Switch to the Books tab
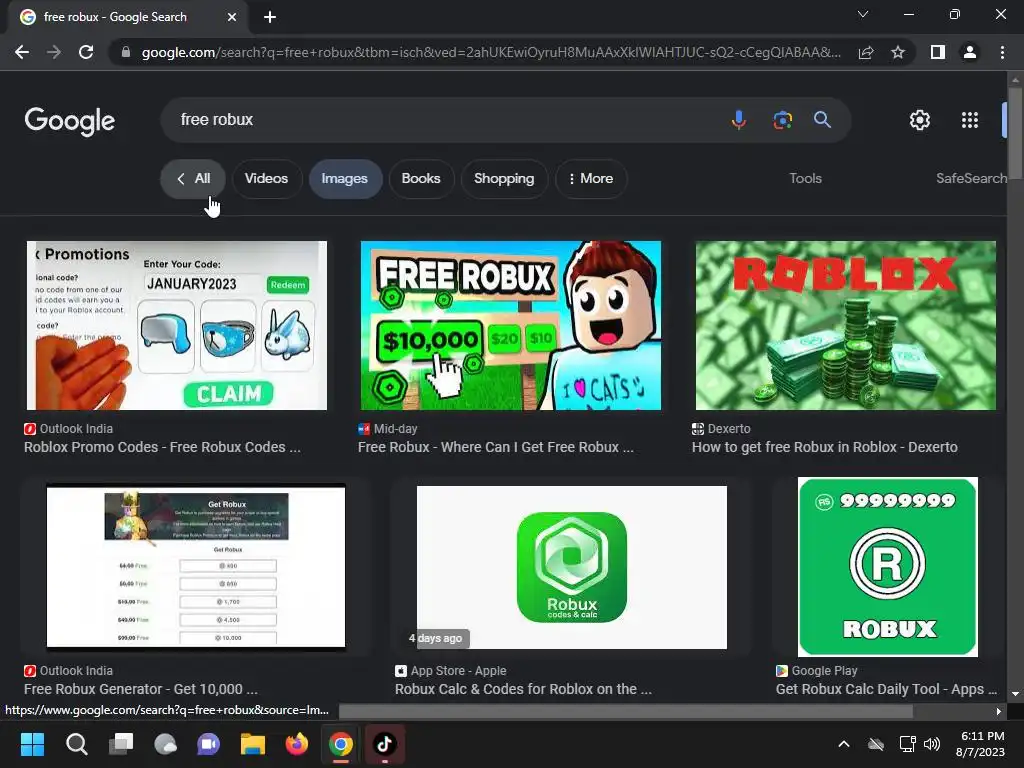Viewport: 1024px width, 768px height. tap(421, 178)
